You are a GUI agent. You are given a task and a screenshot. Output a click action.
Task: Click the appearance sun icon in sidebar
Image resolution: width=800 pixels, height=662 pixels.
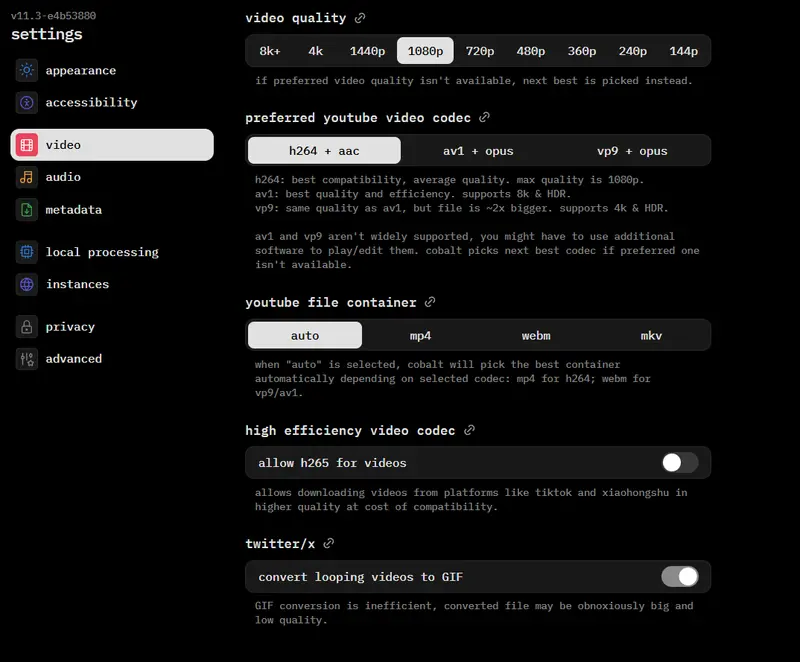point(27,71)
